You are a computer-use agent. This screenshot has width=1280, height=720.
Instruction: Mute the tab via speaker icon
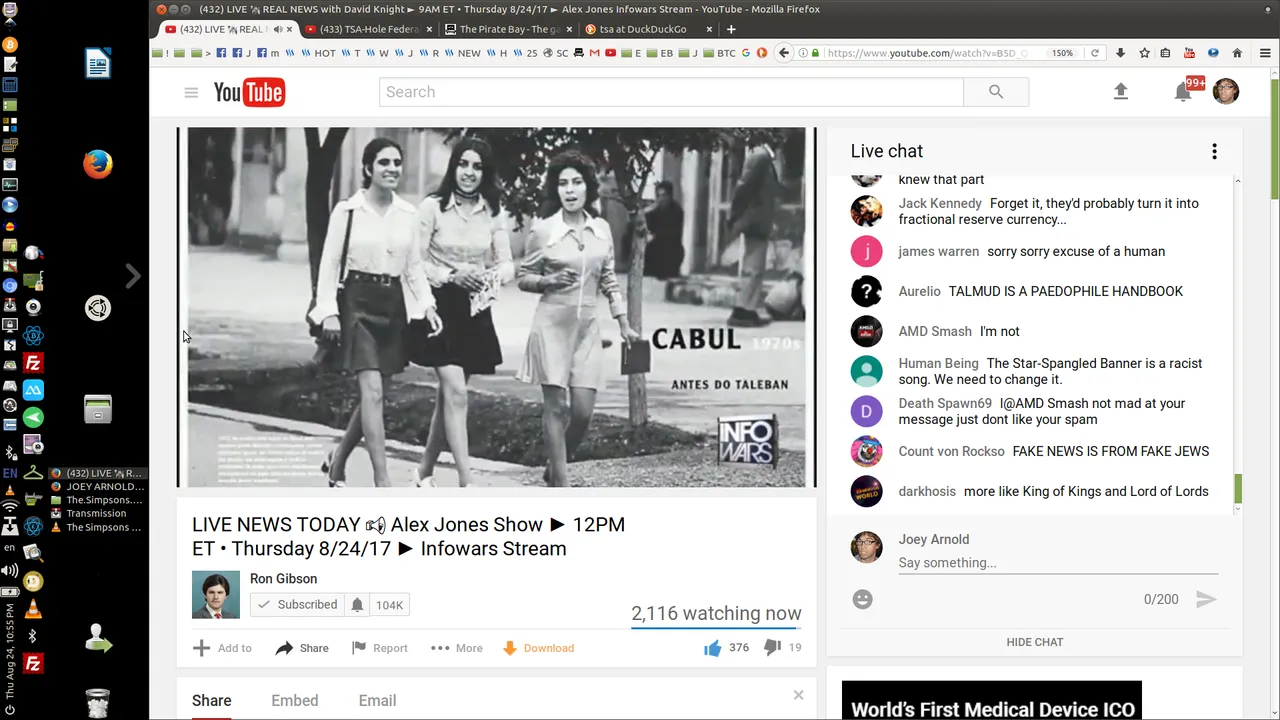tap(278, 29)
